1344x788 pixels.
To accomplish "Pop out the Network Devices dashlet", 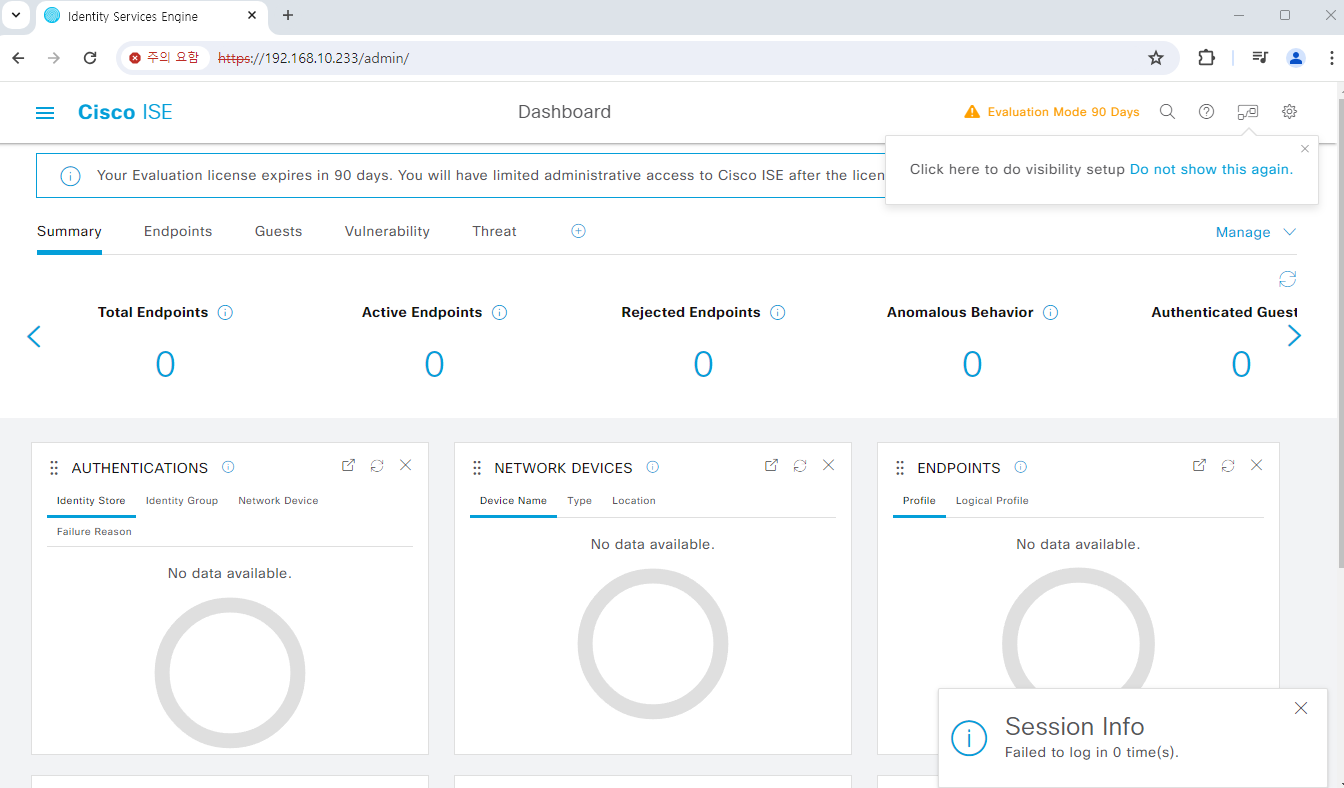I will (x=771, y=465).
